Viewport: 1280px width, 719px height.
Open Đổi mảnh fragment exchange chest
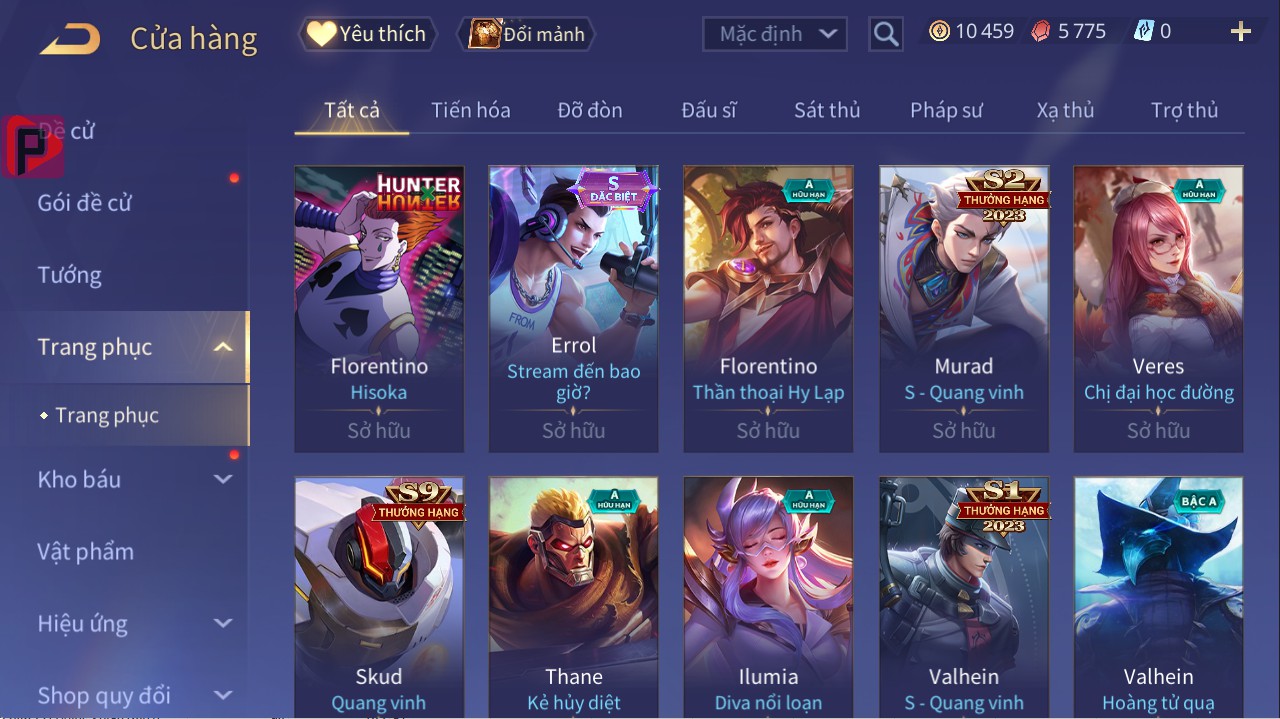pos(526,34)
